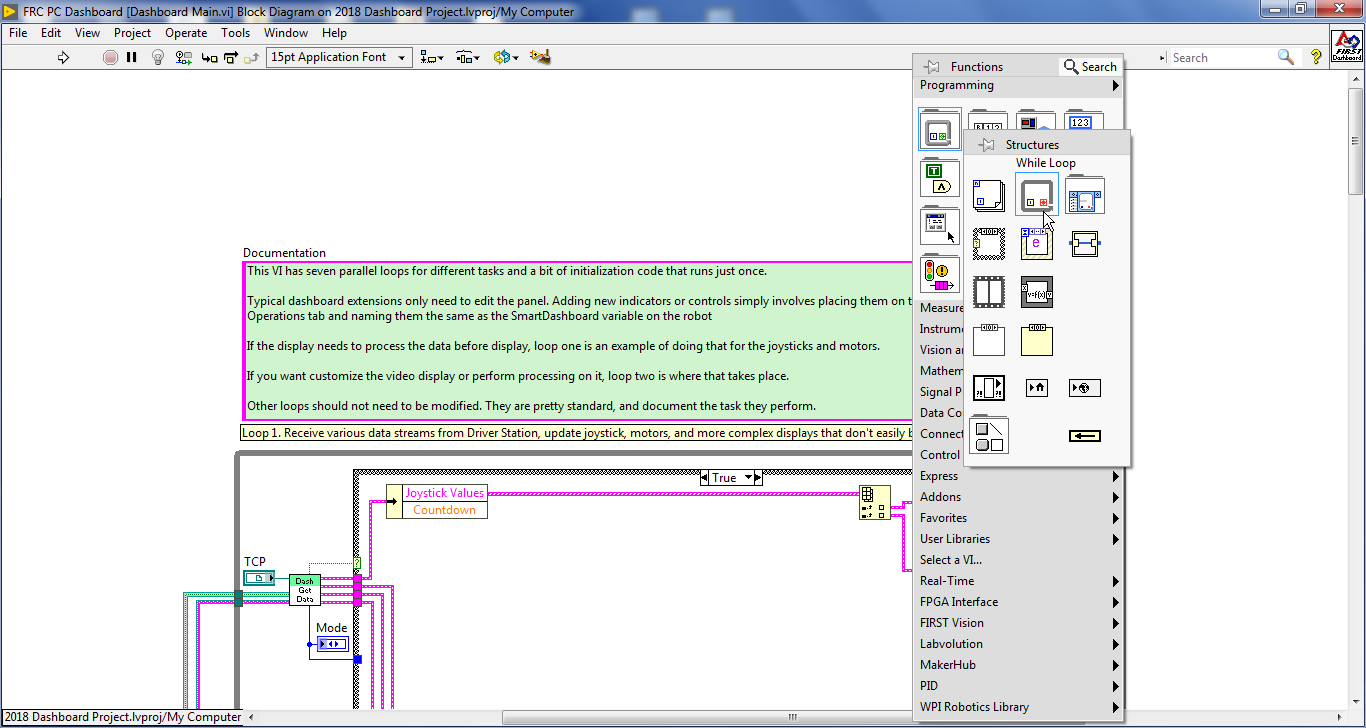Pin the Structures palette with thumbtack

click(x=986, y=145)
